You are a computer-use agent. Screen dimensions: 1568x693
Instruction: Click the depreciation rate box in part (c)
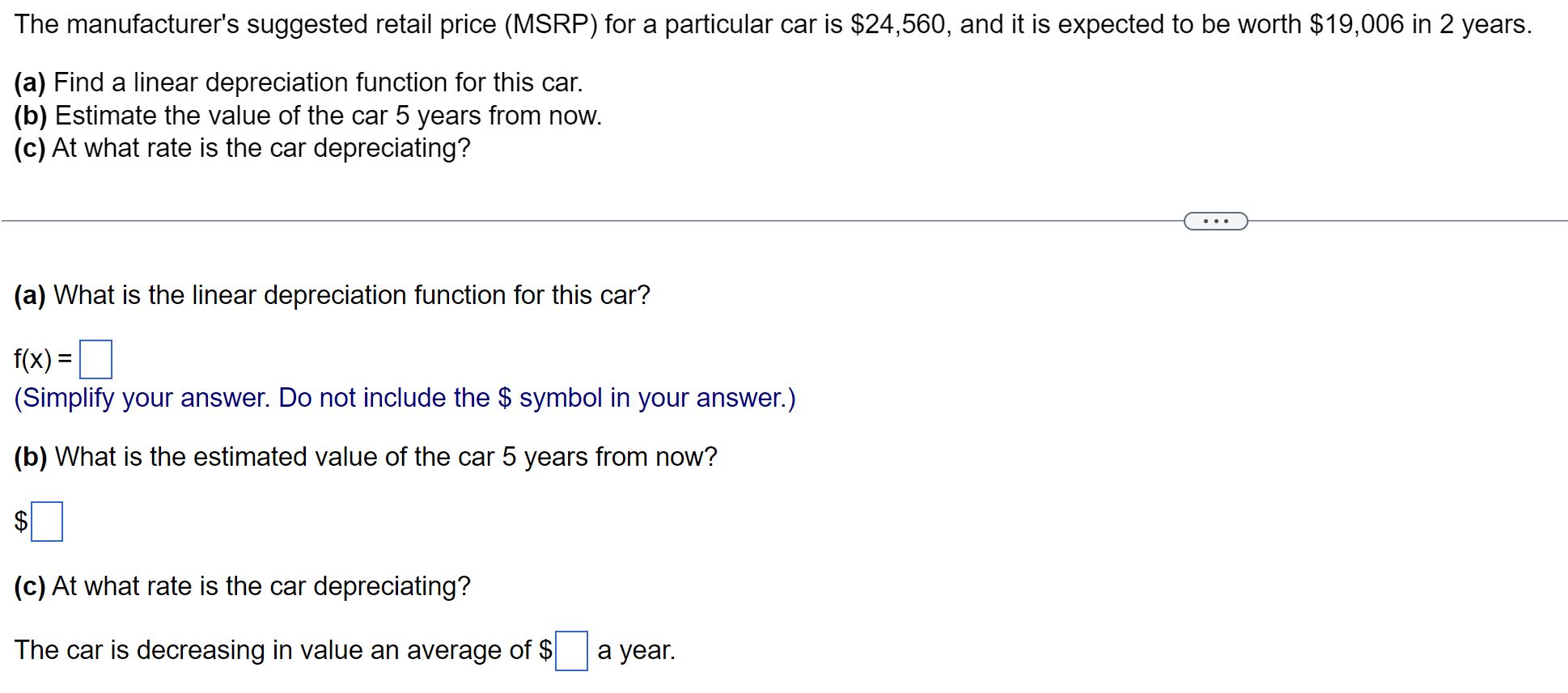[x=573, y=651]
